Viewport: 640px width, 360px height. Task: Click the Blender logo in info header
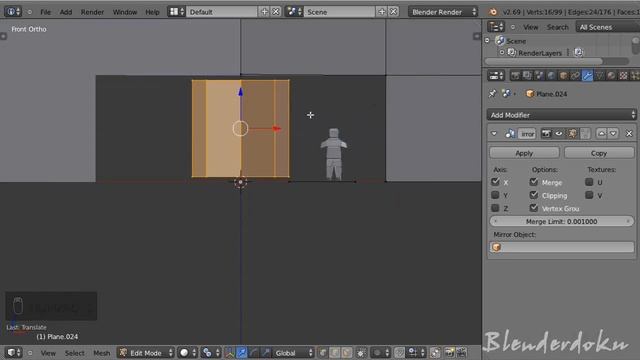click(x=493, y=12)
